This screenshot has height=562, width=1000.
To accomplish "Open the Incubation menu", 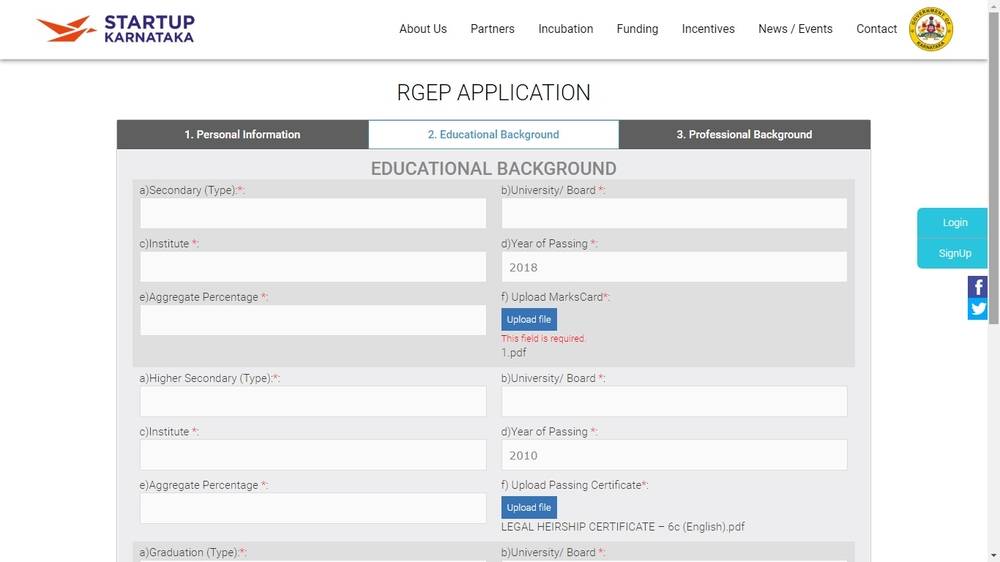I will coord(566,29).
